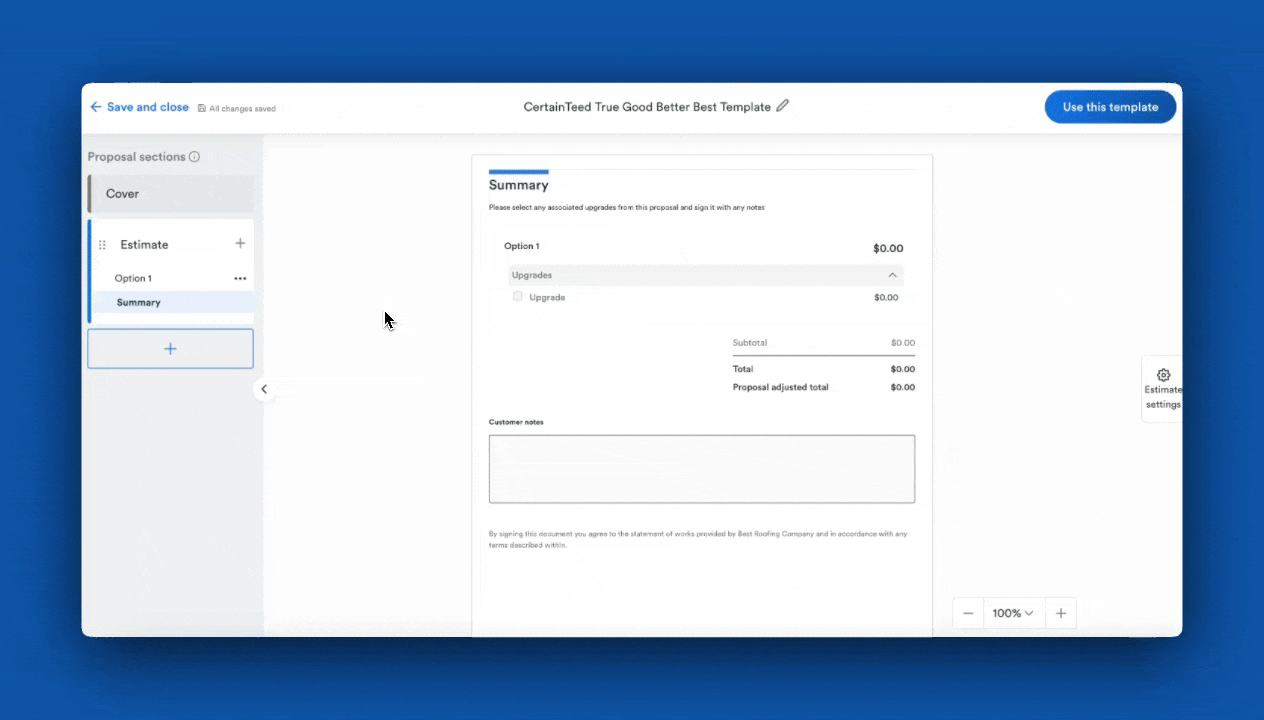Click the Save and close back arrow

point(96,107)
